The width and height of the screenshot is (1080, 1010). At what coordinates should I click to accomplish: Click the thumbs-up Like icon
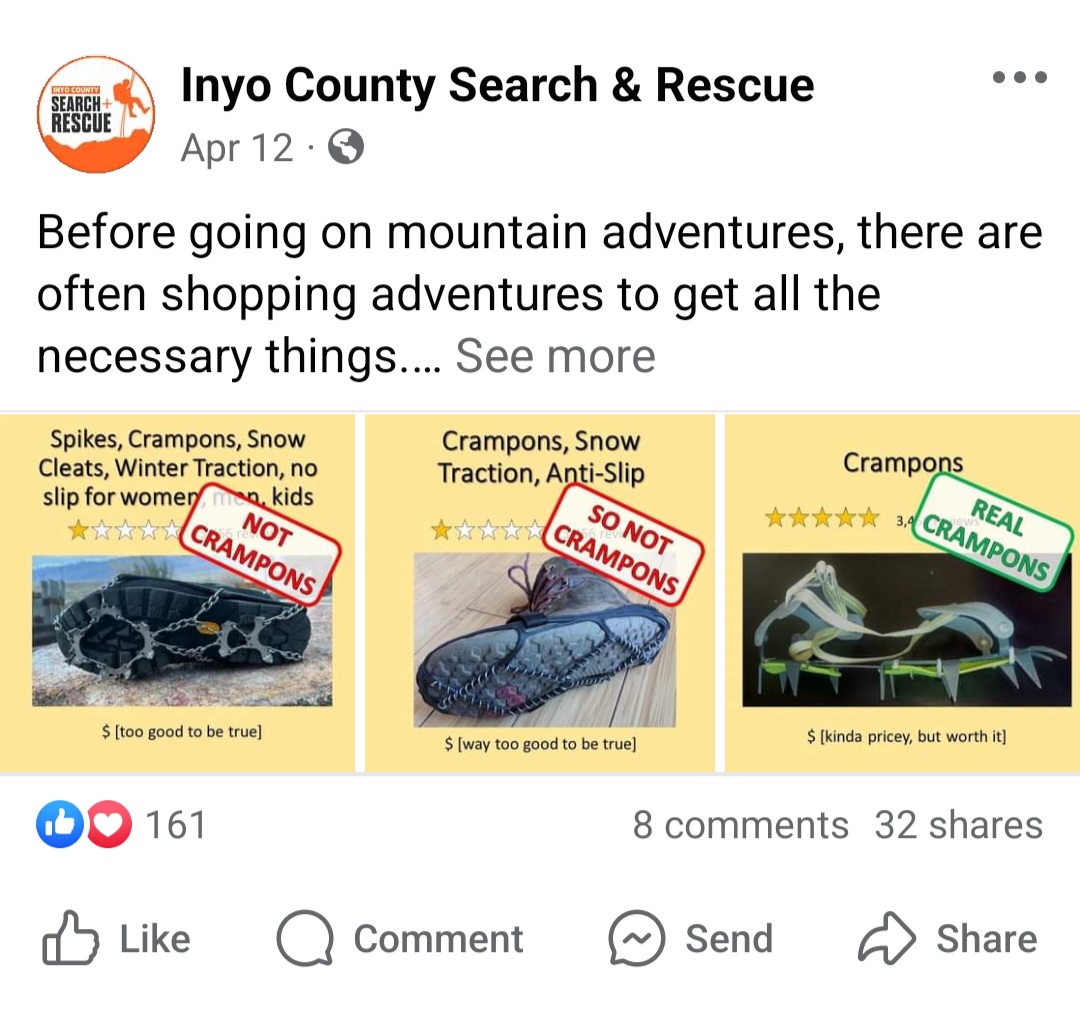click(70, 938)
